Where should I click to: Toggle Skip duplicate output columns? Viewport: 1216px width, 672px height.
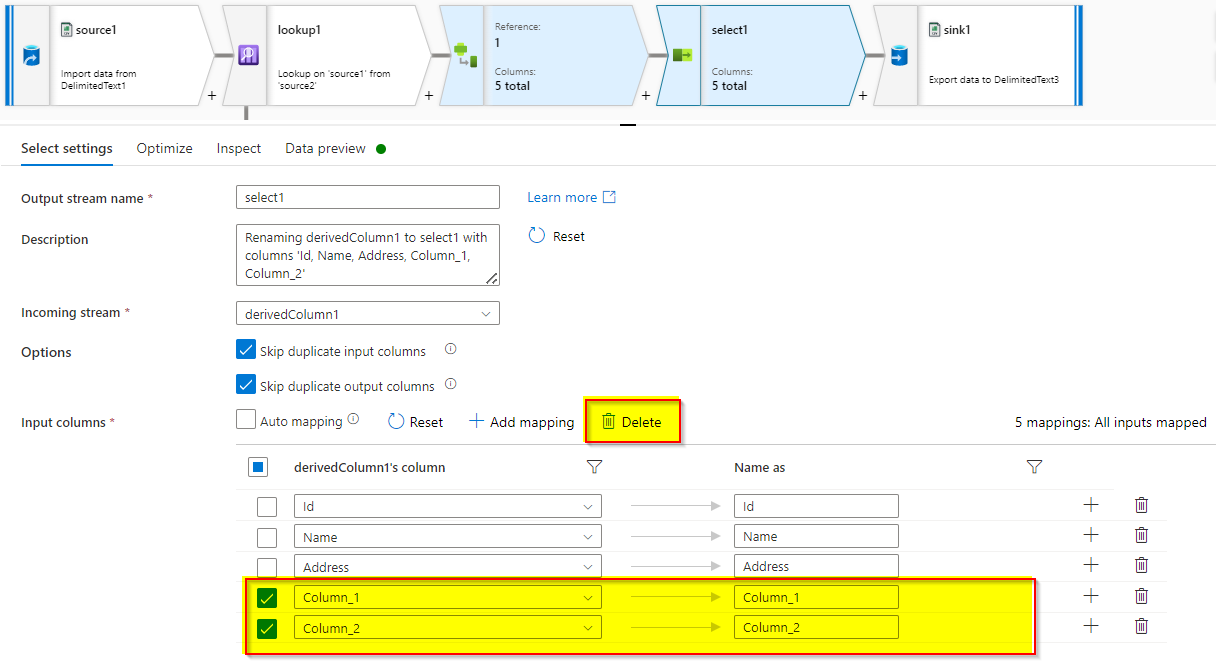click(246, 384)
